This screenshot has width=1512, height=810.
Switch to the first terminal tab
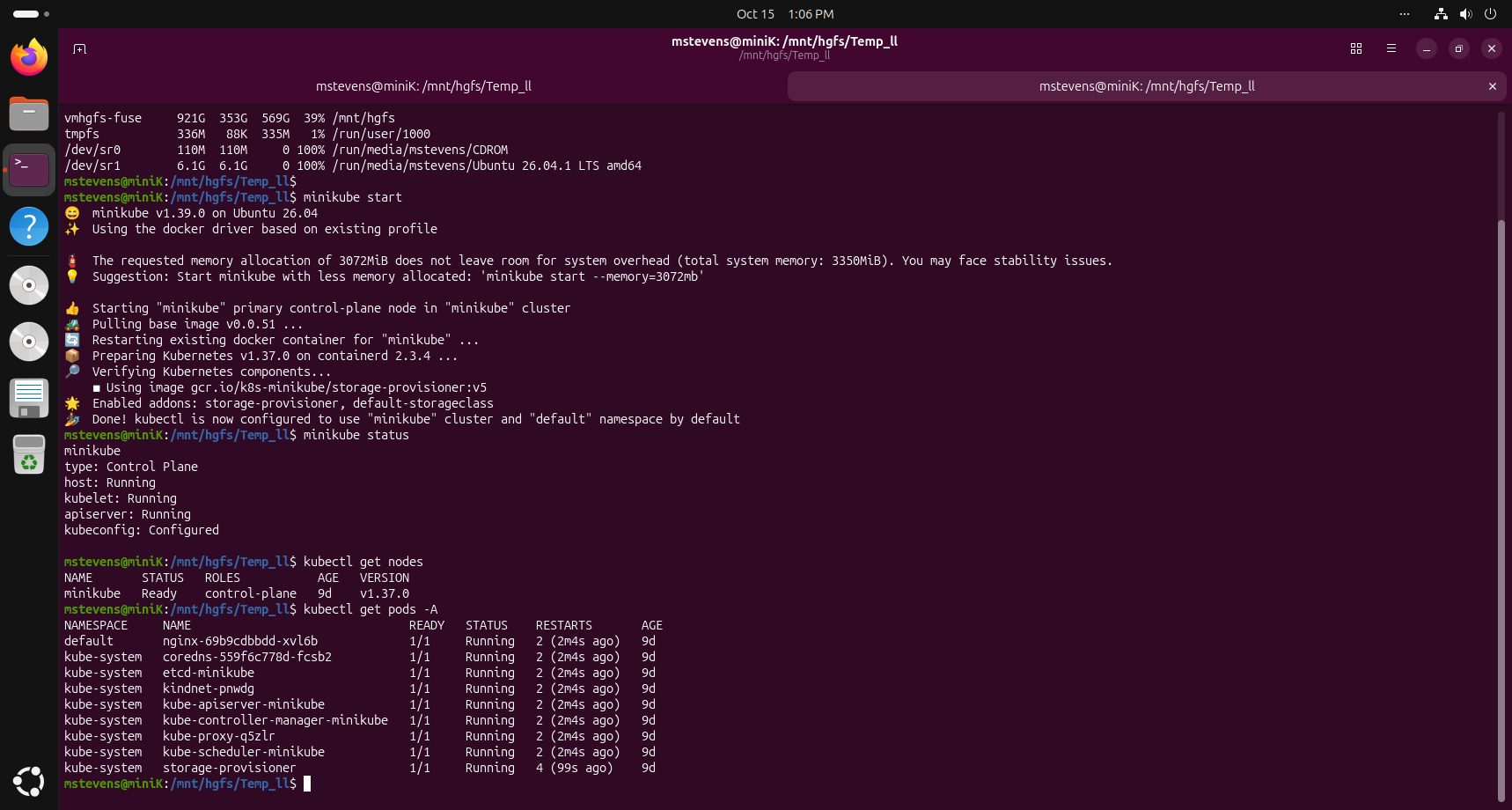(423, 86)
